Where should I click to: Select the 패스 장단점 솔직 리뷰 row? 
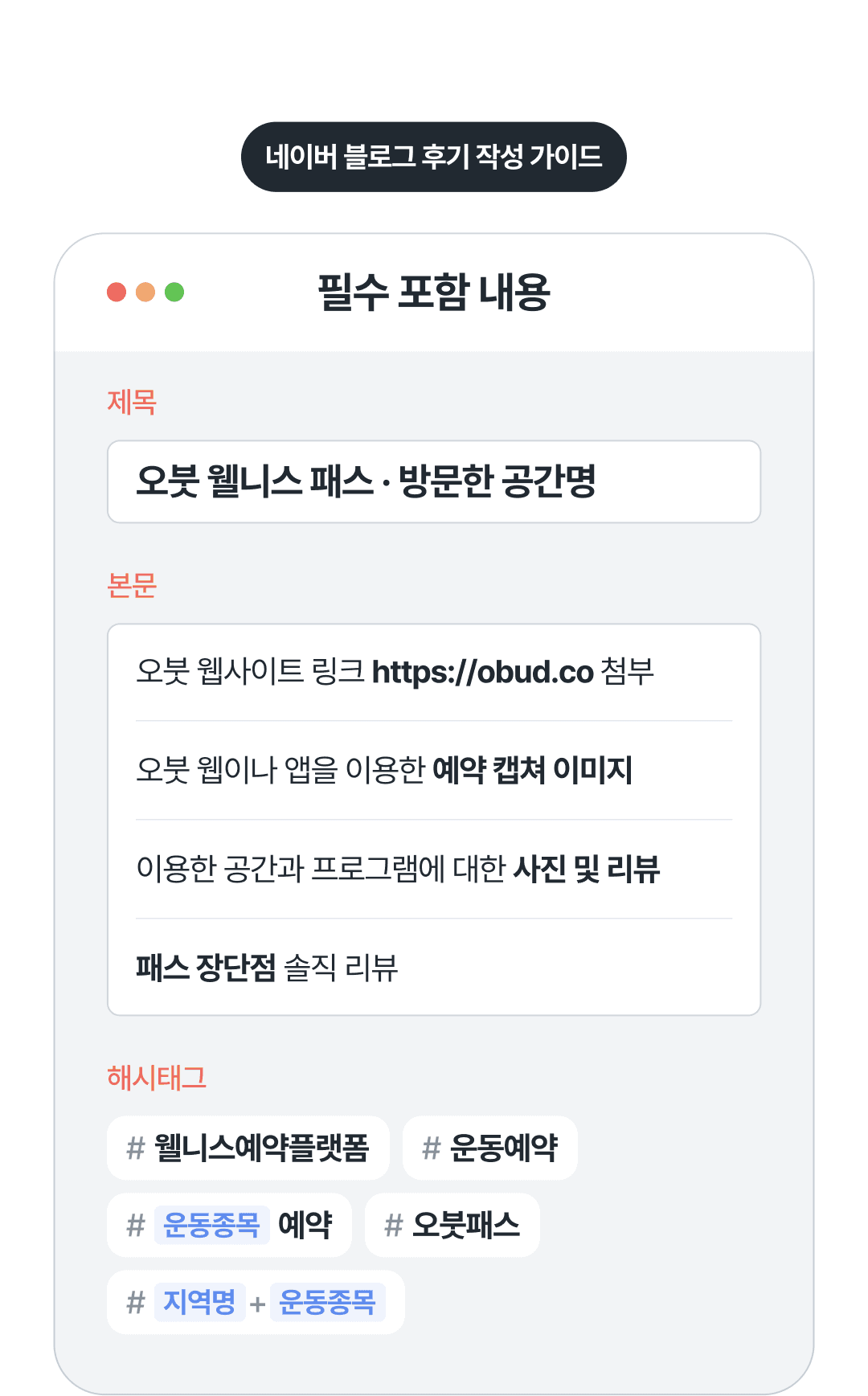coord(434,968)
